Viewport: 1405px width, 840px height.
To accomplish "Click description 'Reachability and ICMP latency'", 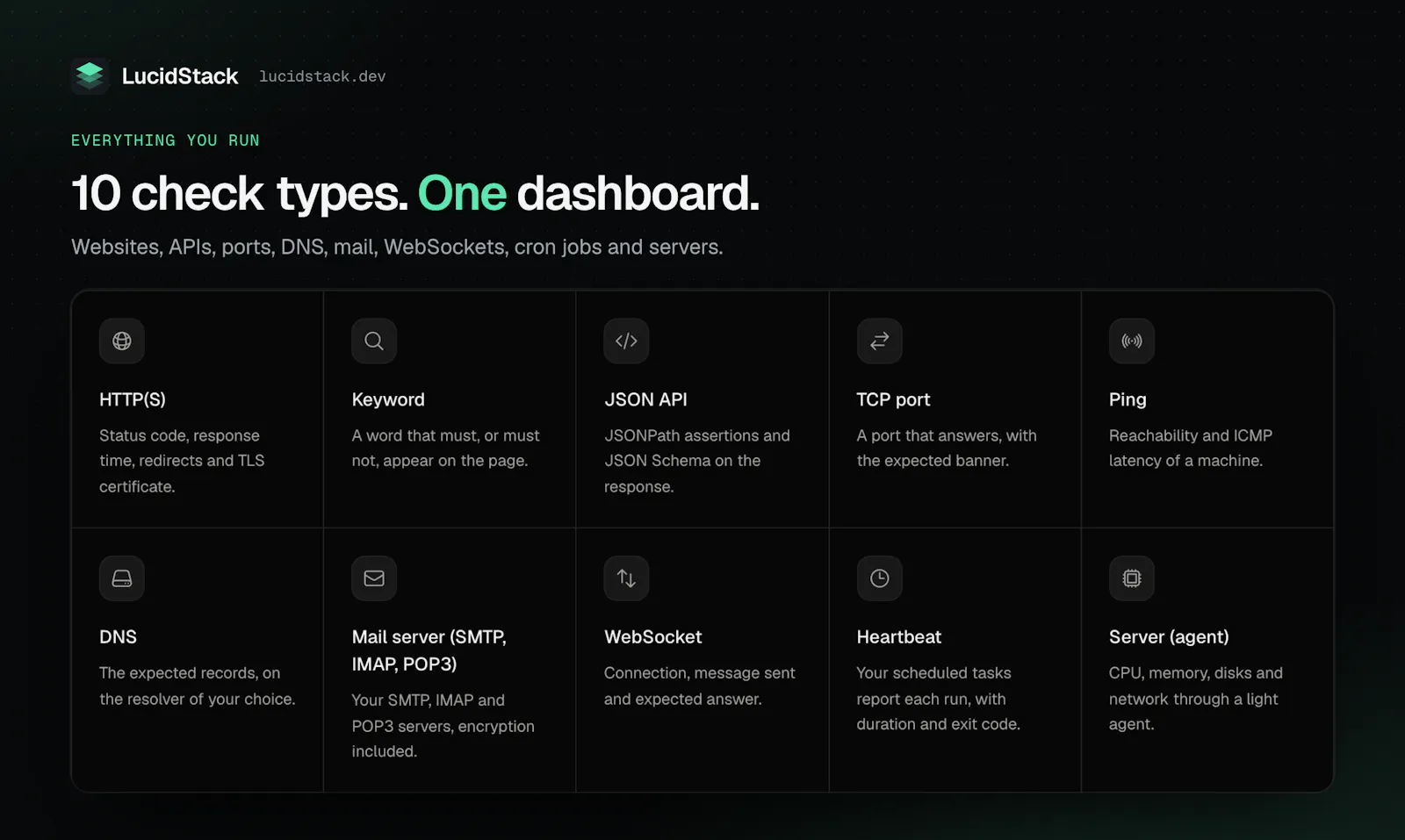I will tap(1191, 448).
